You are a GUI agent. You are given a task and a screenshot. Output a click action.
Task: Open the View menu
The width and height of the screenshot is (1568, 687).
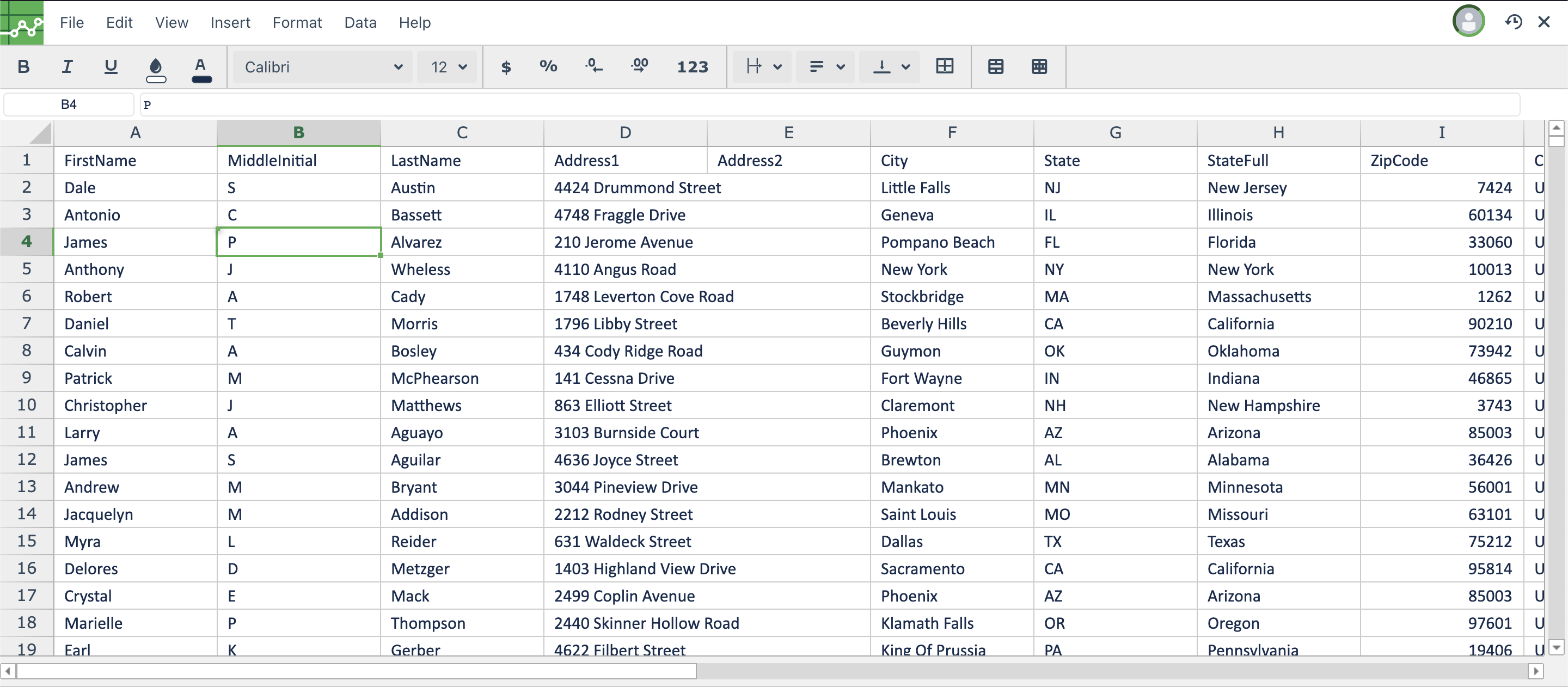point(171,22)
